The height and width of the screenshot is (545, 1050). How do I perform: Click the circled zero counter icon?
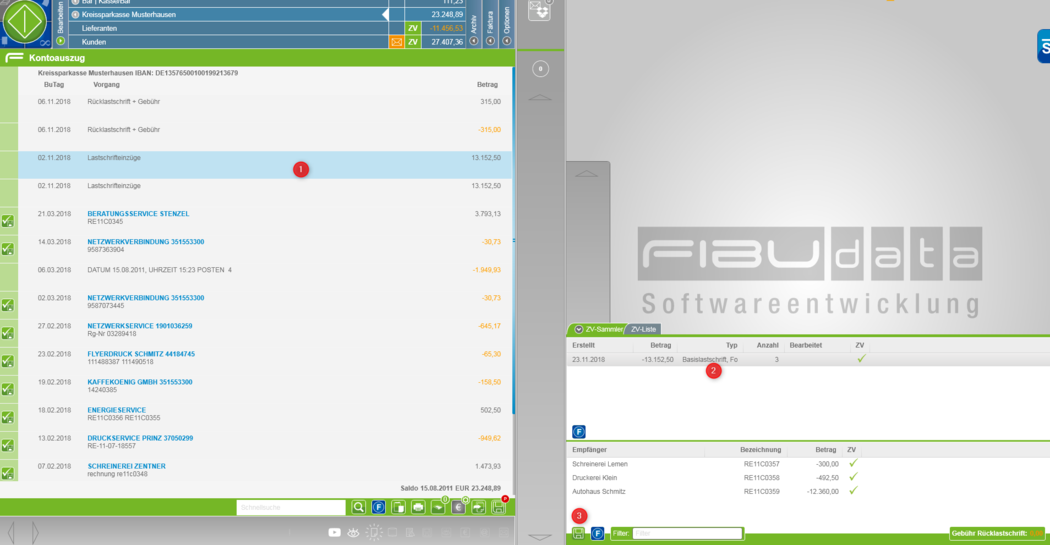point(540,68)
